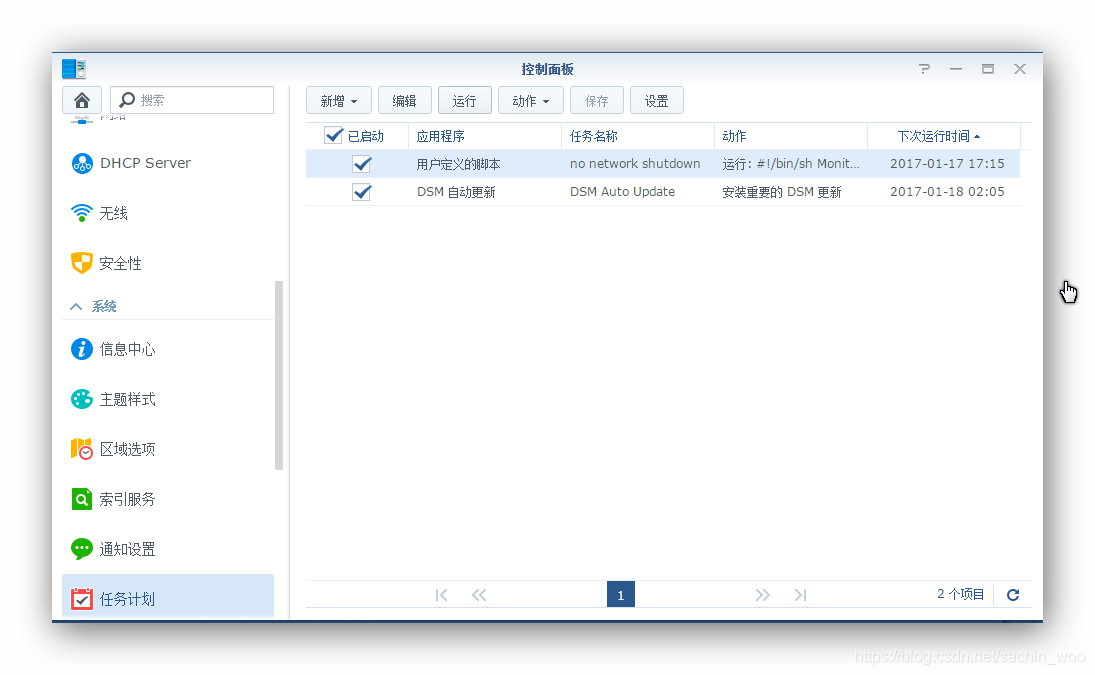Click the 搜索 search input field
This screenshot has width=1095, height=675.
pyautogui.click(x=192, y=100)
